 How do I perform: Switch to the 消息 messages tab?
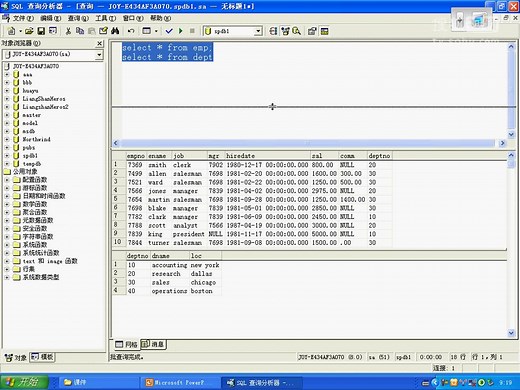[153, 344]
